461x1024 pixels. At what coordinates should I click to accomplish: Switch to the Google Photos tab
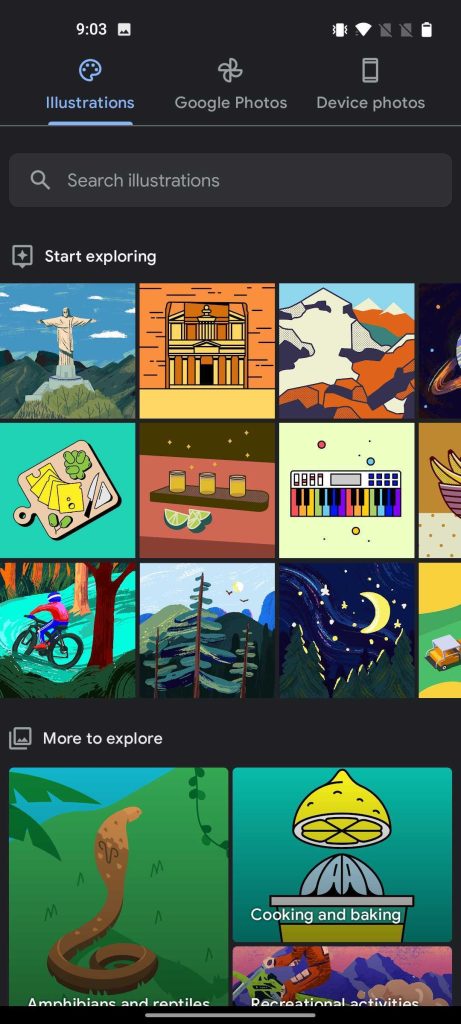click(230, 85)
